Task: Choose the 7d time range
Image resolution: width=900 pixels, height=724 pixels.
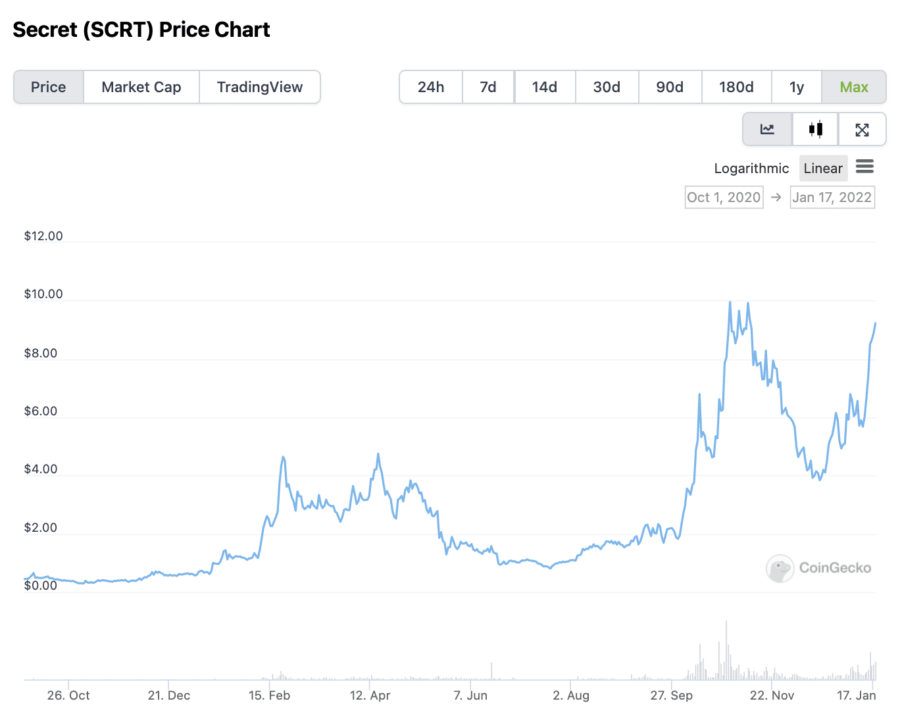Action: (488, 87)
